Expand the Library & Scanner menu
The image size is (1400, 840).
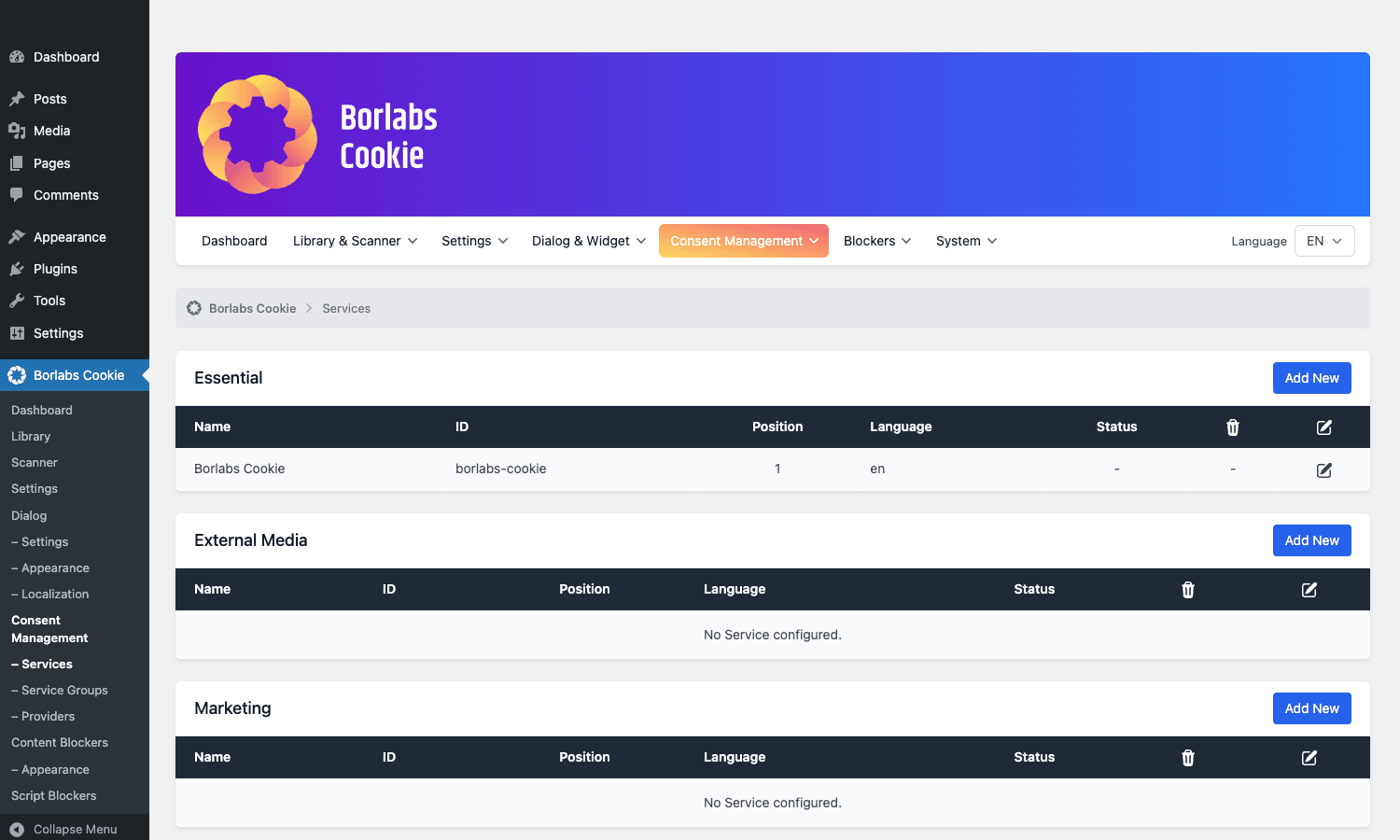tap(355, 241)
